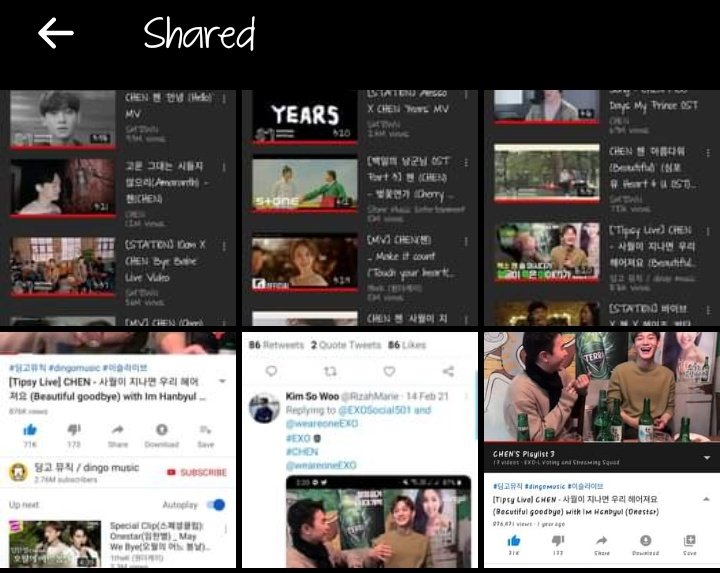Open more options for Tipsy Live list row
Viewport: 720px width, 573px height.
click(708, 231)
